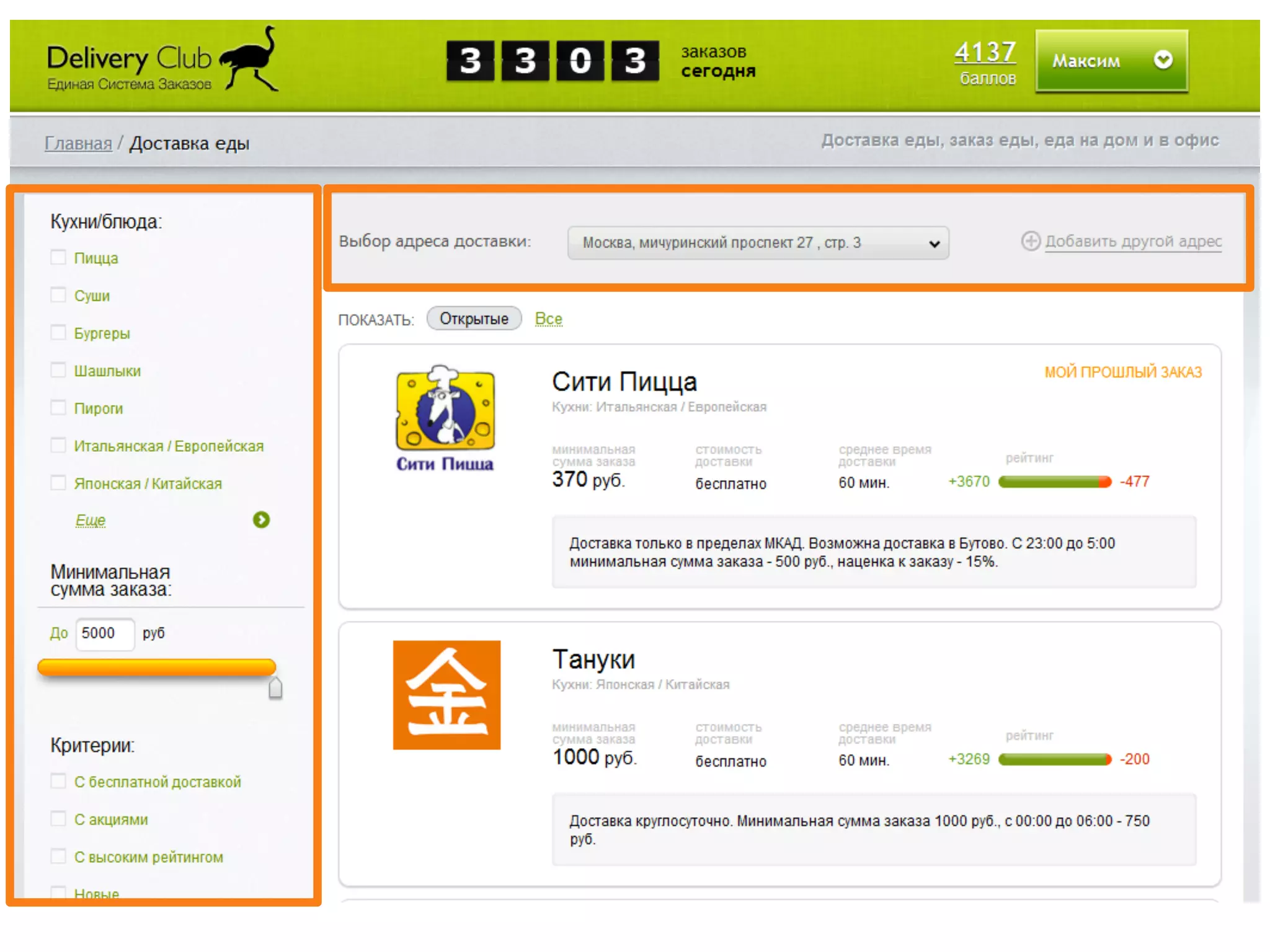Click the green arrow icon next to Еще
The width and height of the screenshot is (1270, 952).
click(x=261, y=519)
